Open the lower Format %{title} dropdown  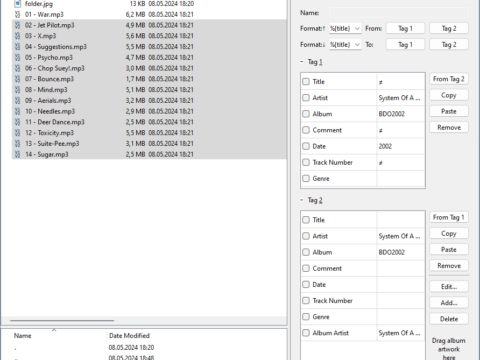coord(345,44)
